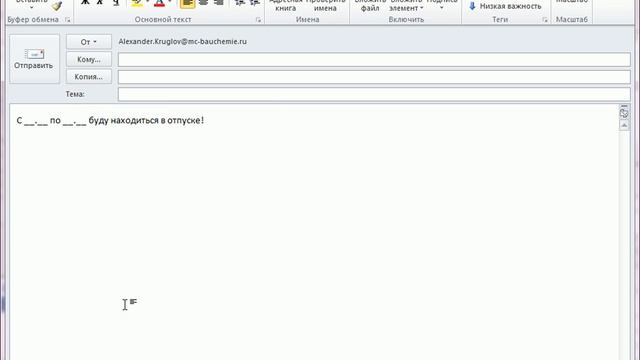The image size is (640, 360).
Task: Click the body text about отпуск
Action: [110, 120]
